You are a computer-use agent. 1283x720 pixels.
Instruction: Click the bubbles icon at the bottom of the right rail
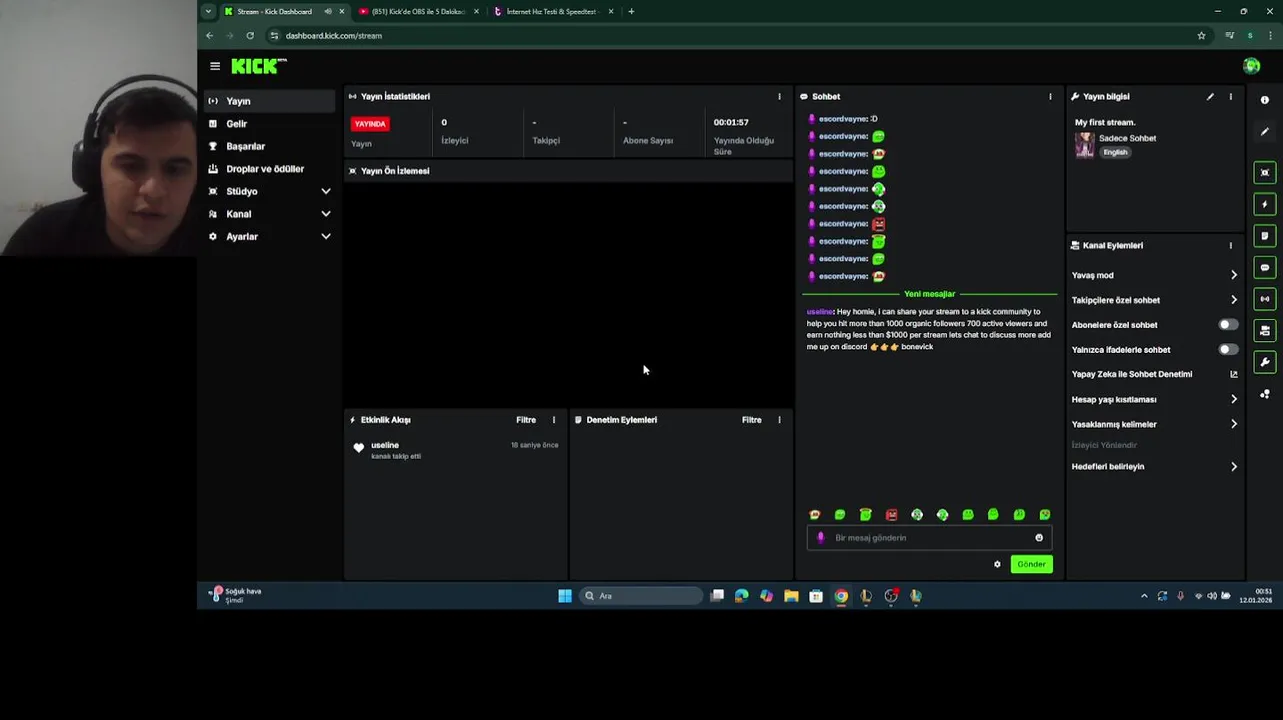(x=1265, y=394)
